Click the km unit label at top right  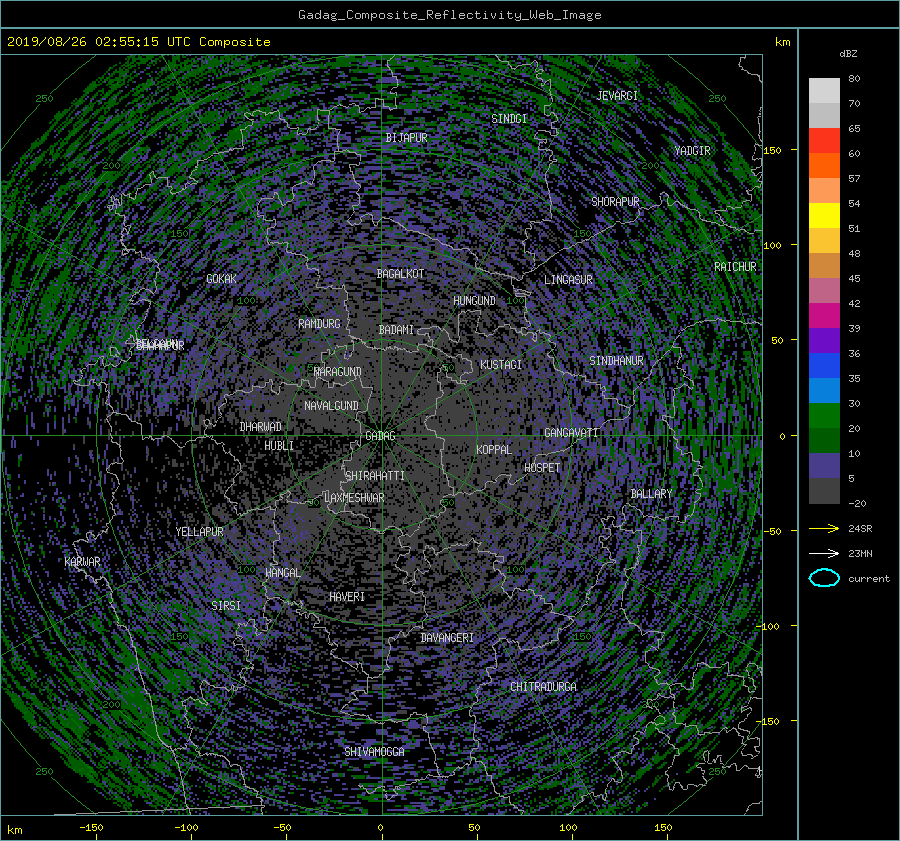[782, 42]
